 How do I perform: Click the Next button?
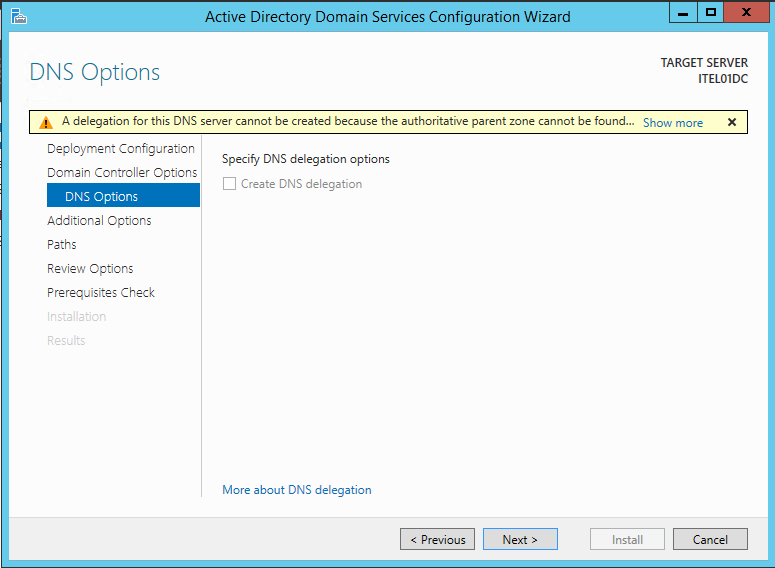click(x=520, y=539)
